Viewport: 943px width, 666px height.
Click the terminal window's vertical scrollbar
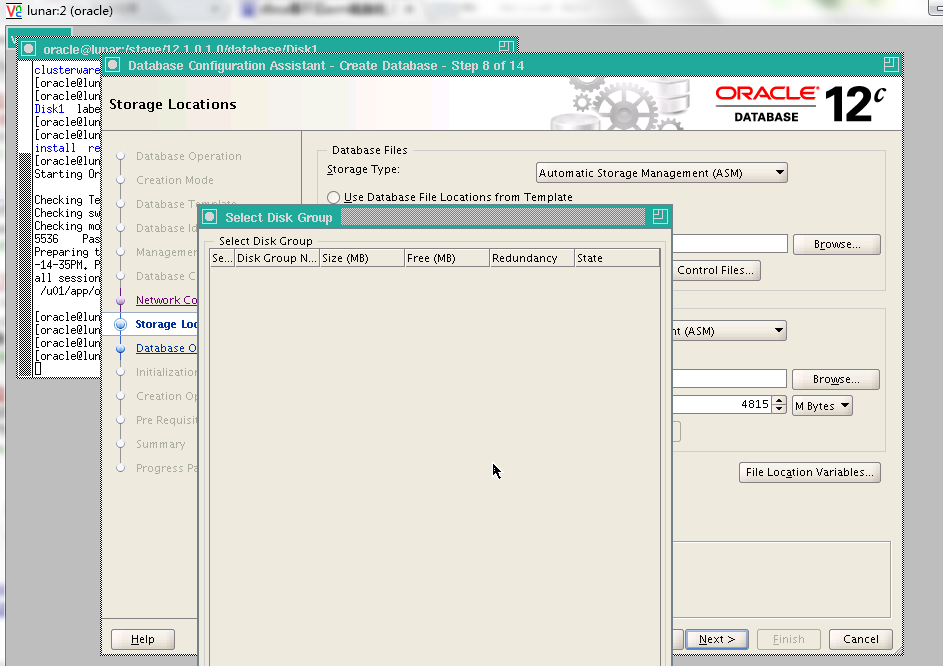(x=25, y=218)
